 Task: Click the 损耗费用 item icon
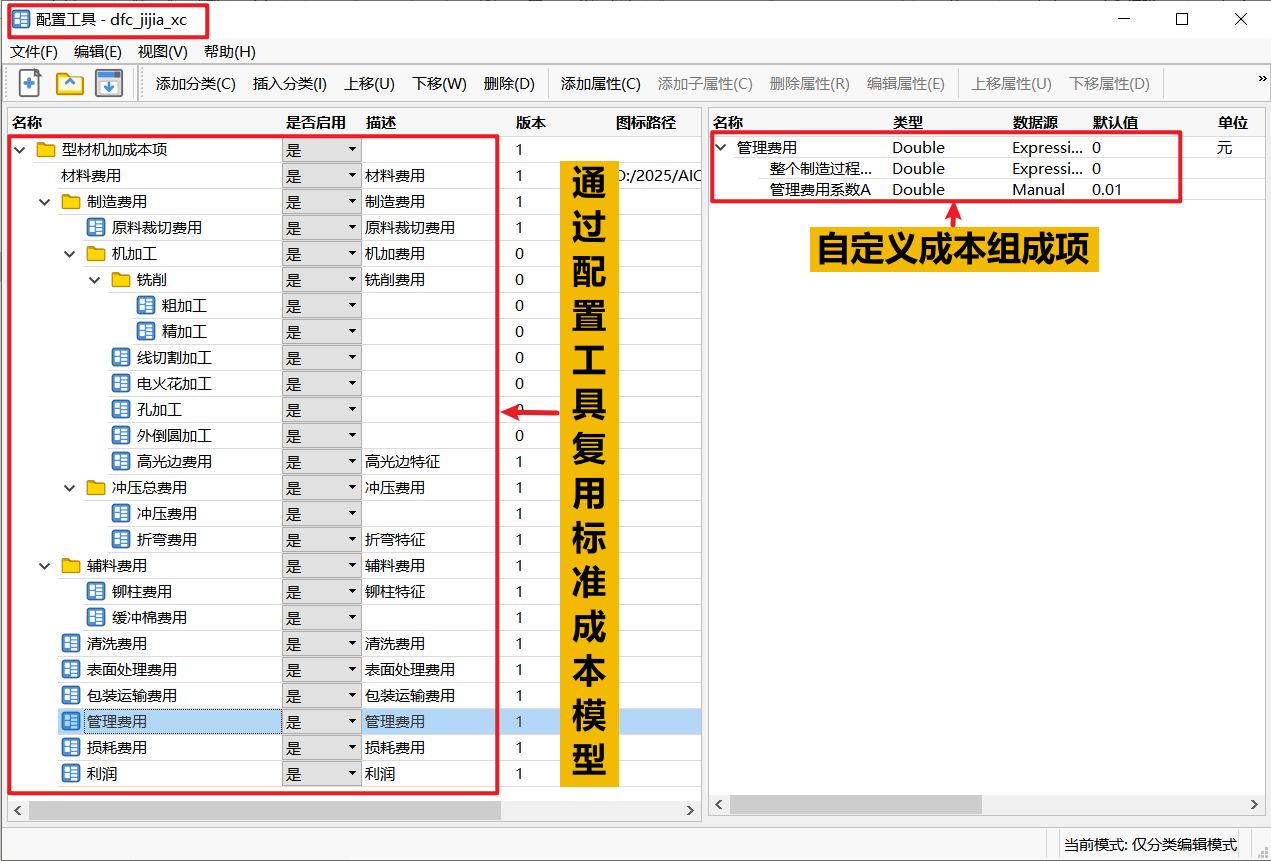[x=70, y=748]
